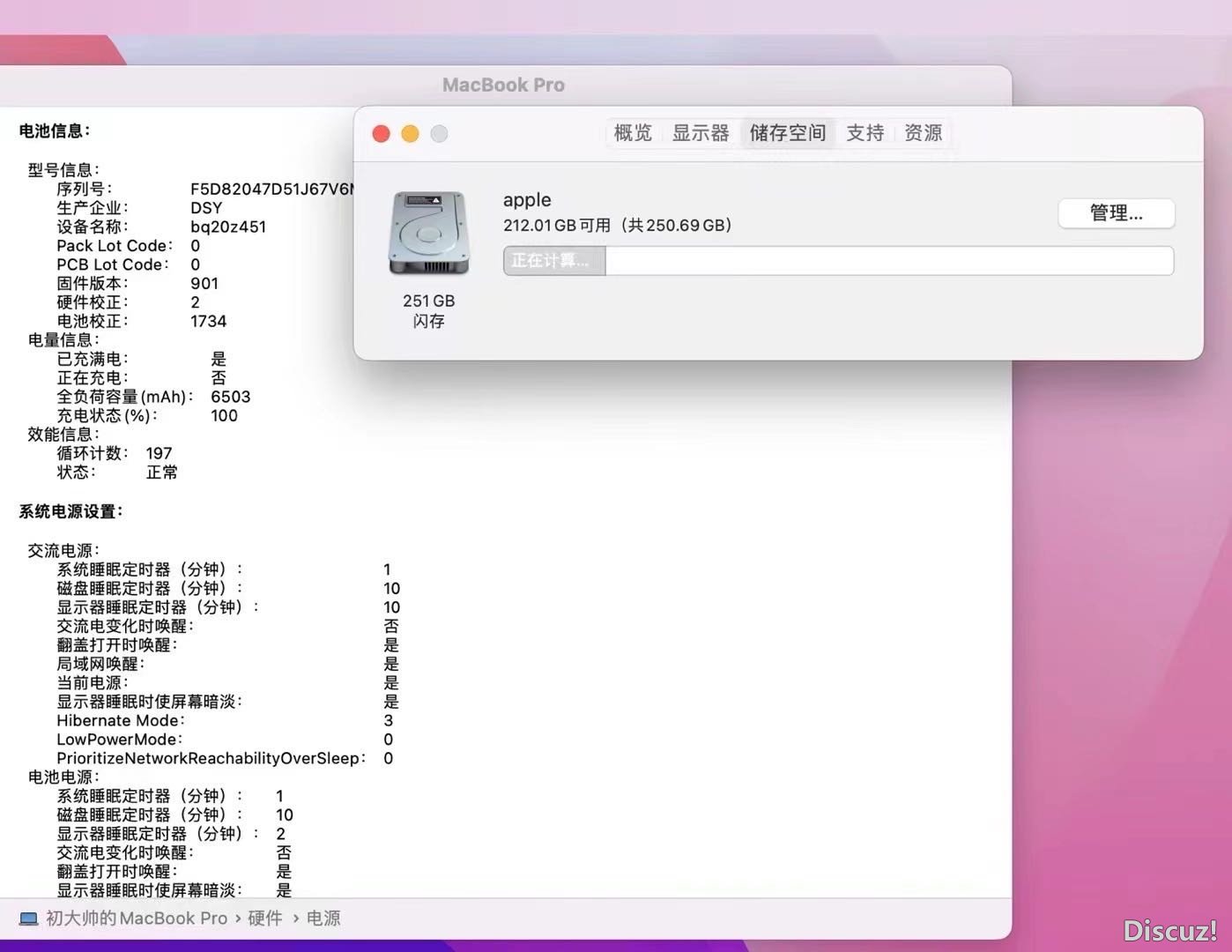Switch to the 概览 tab

(632, 133)
